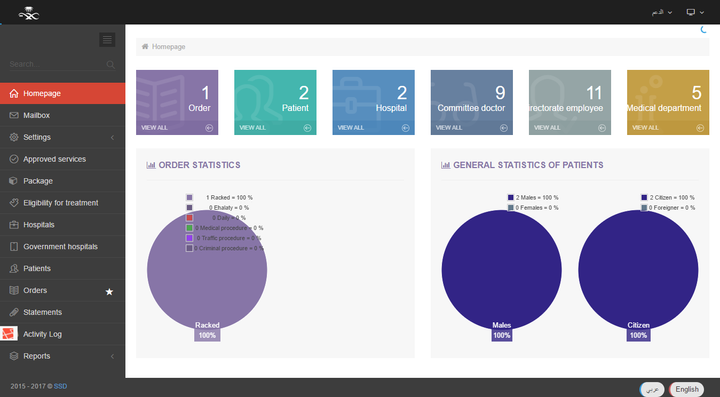This screenshot has width=720, height=397.
Task: Click the Homepage house icon in sidebar
Action: click(14, 94)
